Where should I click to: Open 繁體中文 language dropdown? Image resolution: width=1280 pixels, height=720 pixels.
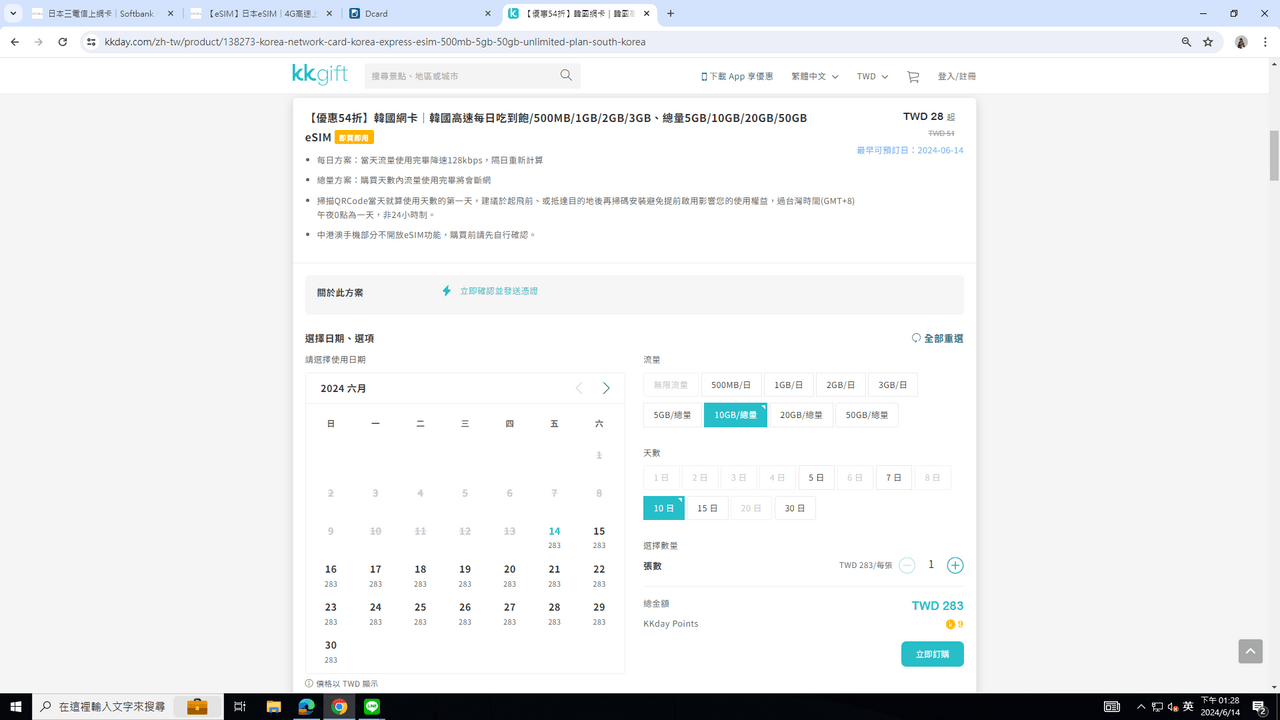tap(815, 76)
